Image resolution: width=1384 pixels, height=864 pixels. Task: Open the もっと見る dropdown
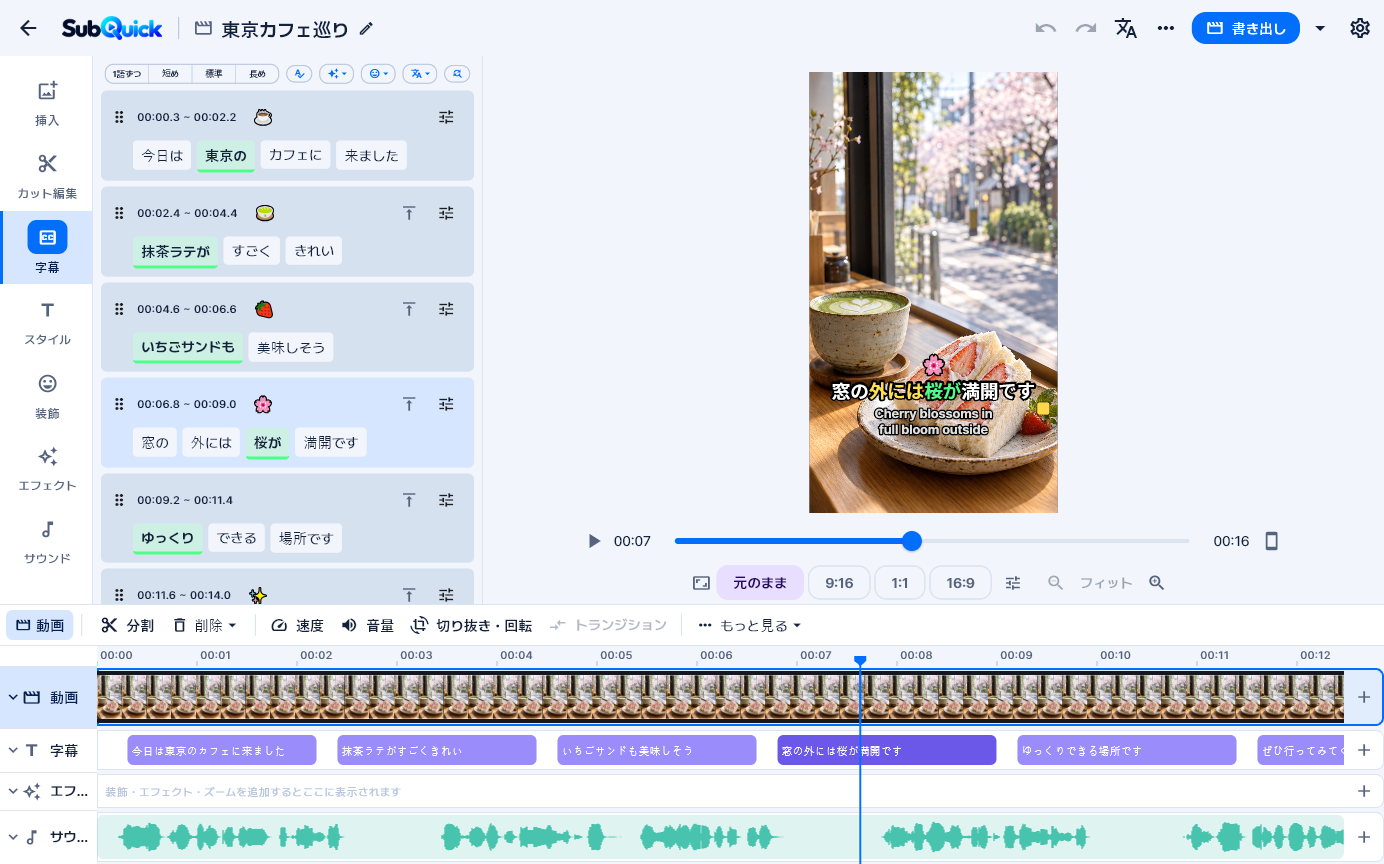point(750,625)
